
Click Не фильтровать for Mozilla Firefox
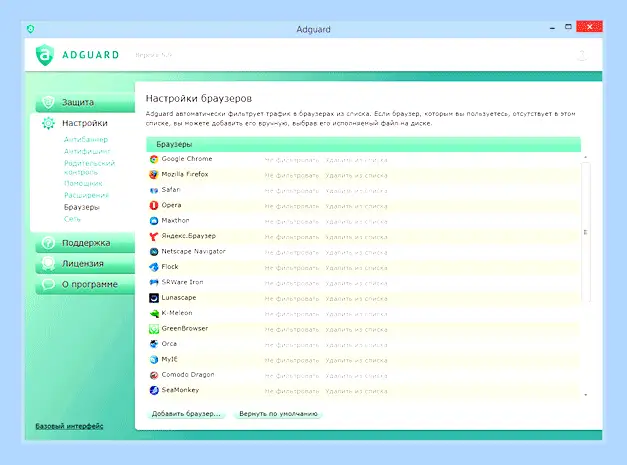click(292, 176)
